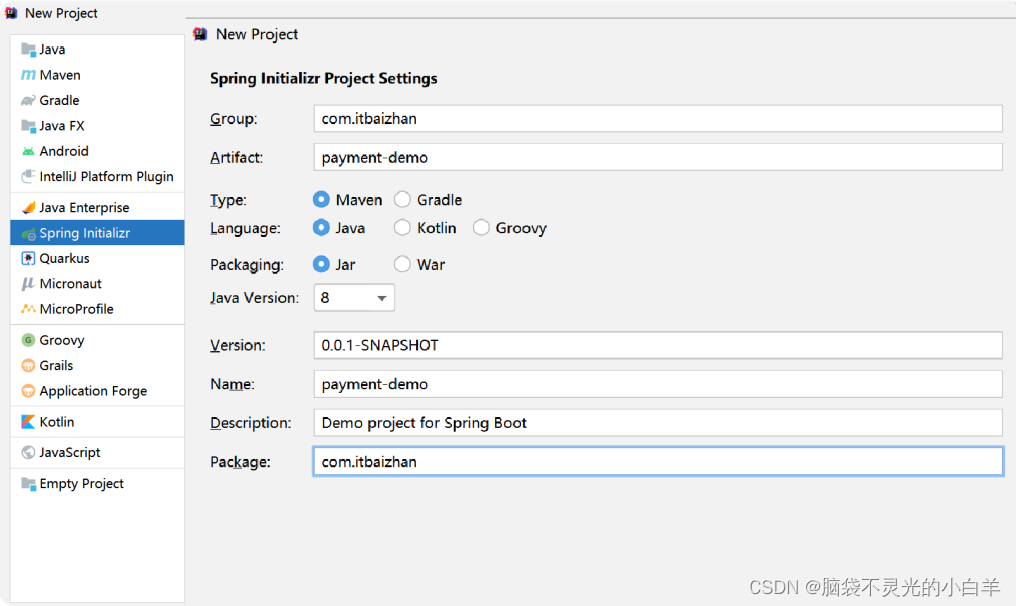Image resolution: width=1016 pixels, height=606 pixels.
Task: Select IntelliJ Platform Plugin entry
Action: click(97, 176)
